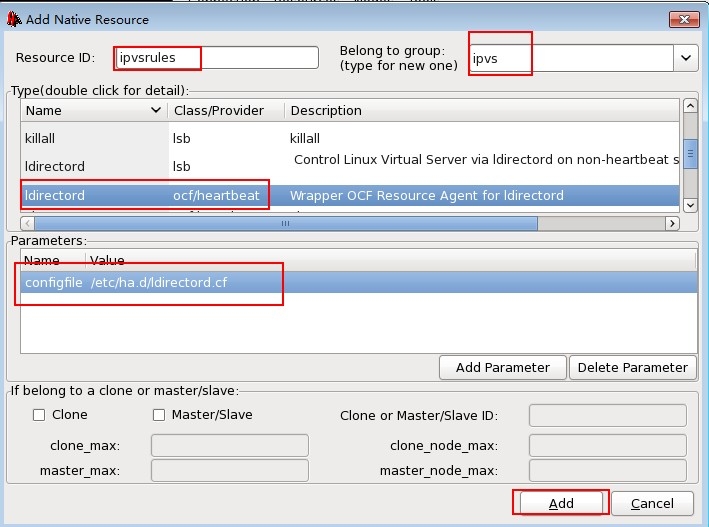This screenshot has height=527, width=709.
Task: Enable the Clone checkbox
Action: tap(39, 415)
